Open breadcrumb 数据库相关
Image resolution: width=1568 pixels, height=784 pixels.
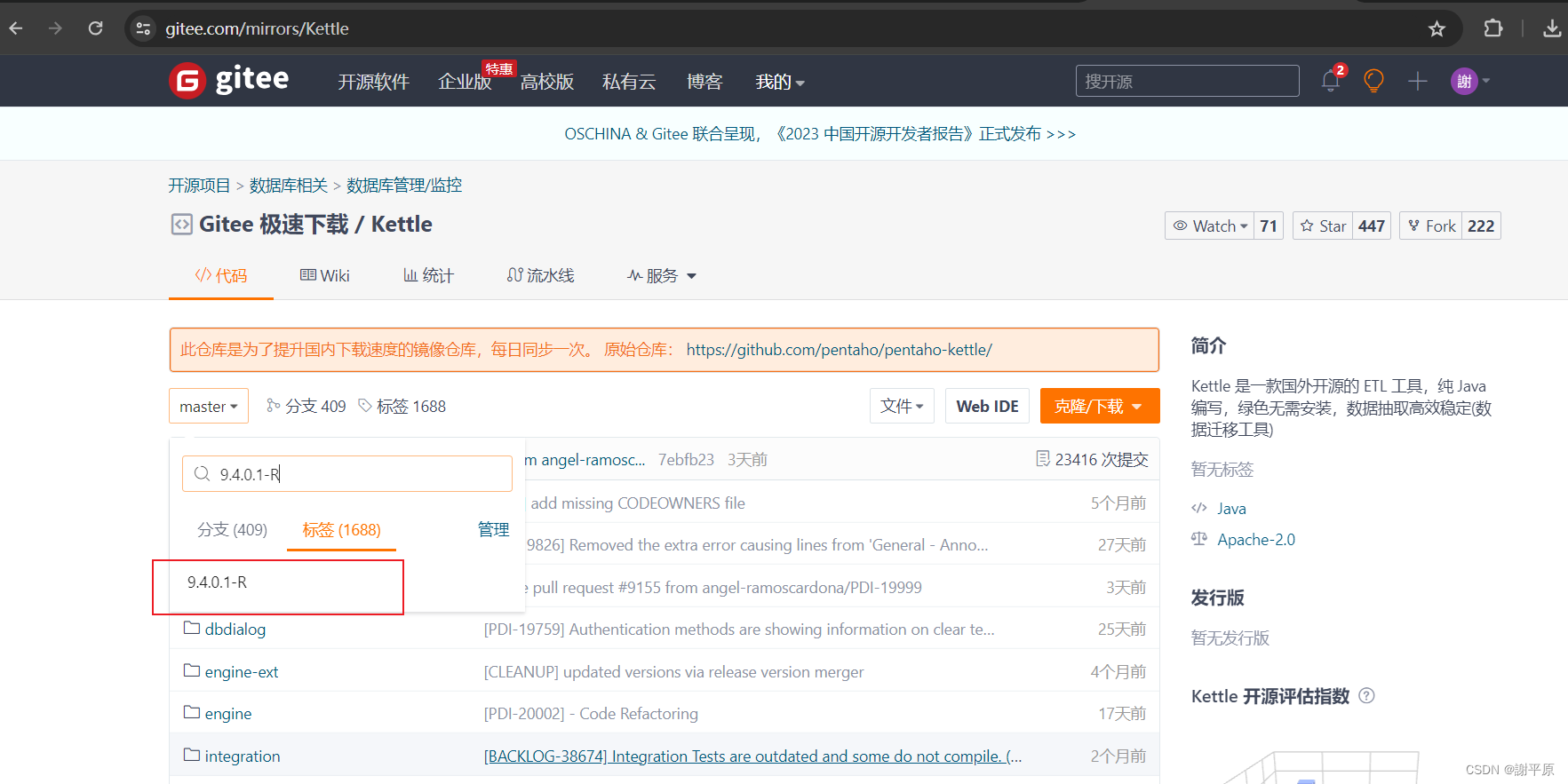(x=289, y=185)
